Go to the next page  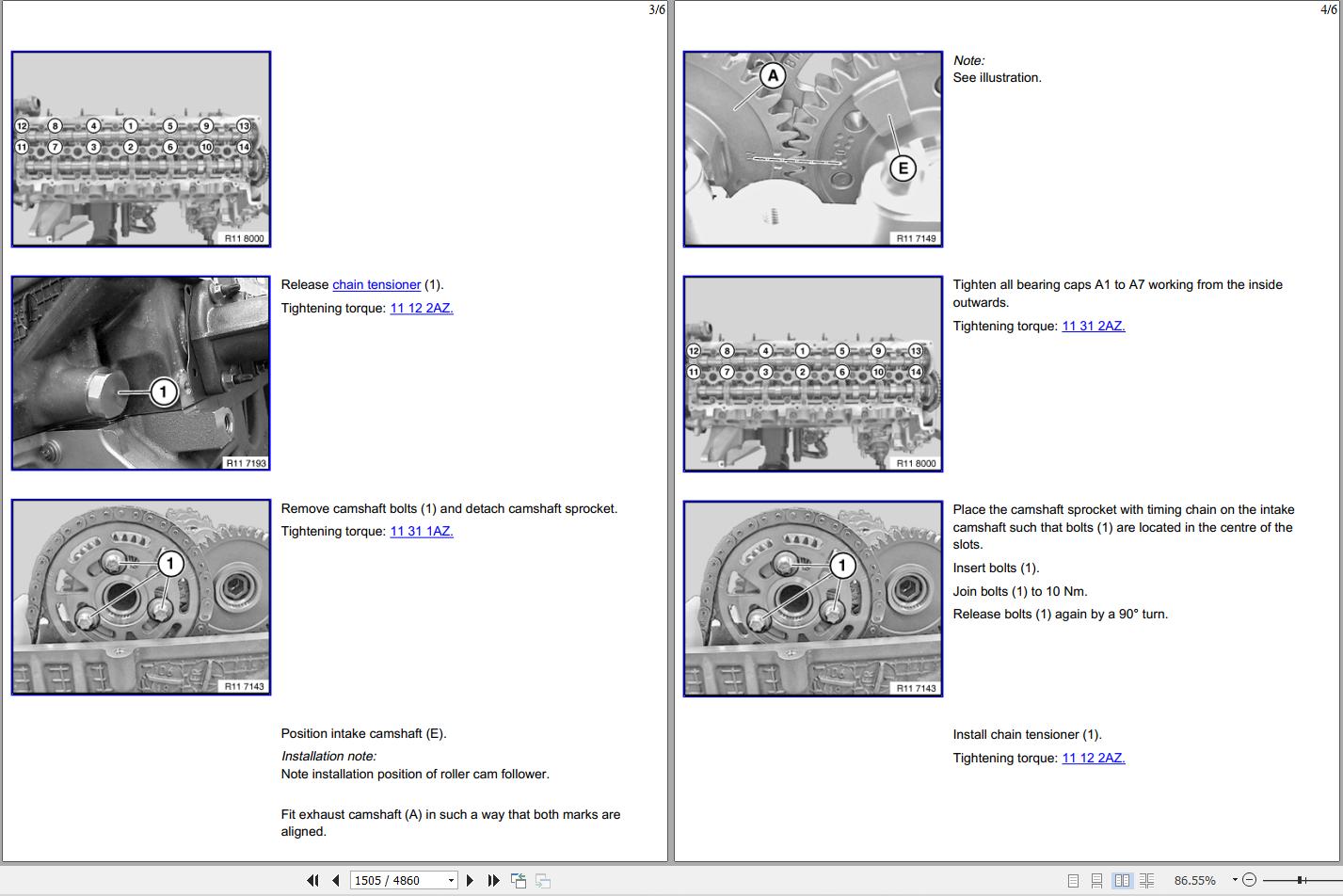470,880
